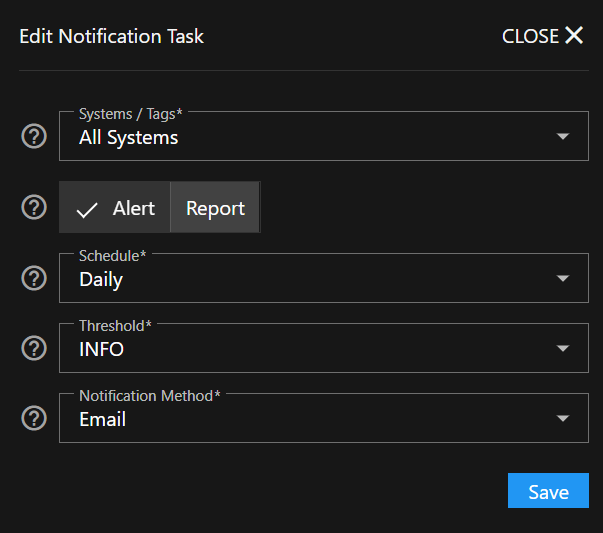Click the 'Edit Notification Task' title

[x=111, y=36]
